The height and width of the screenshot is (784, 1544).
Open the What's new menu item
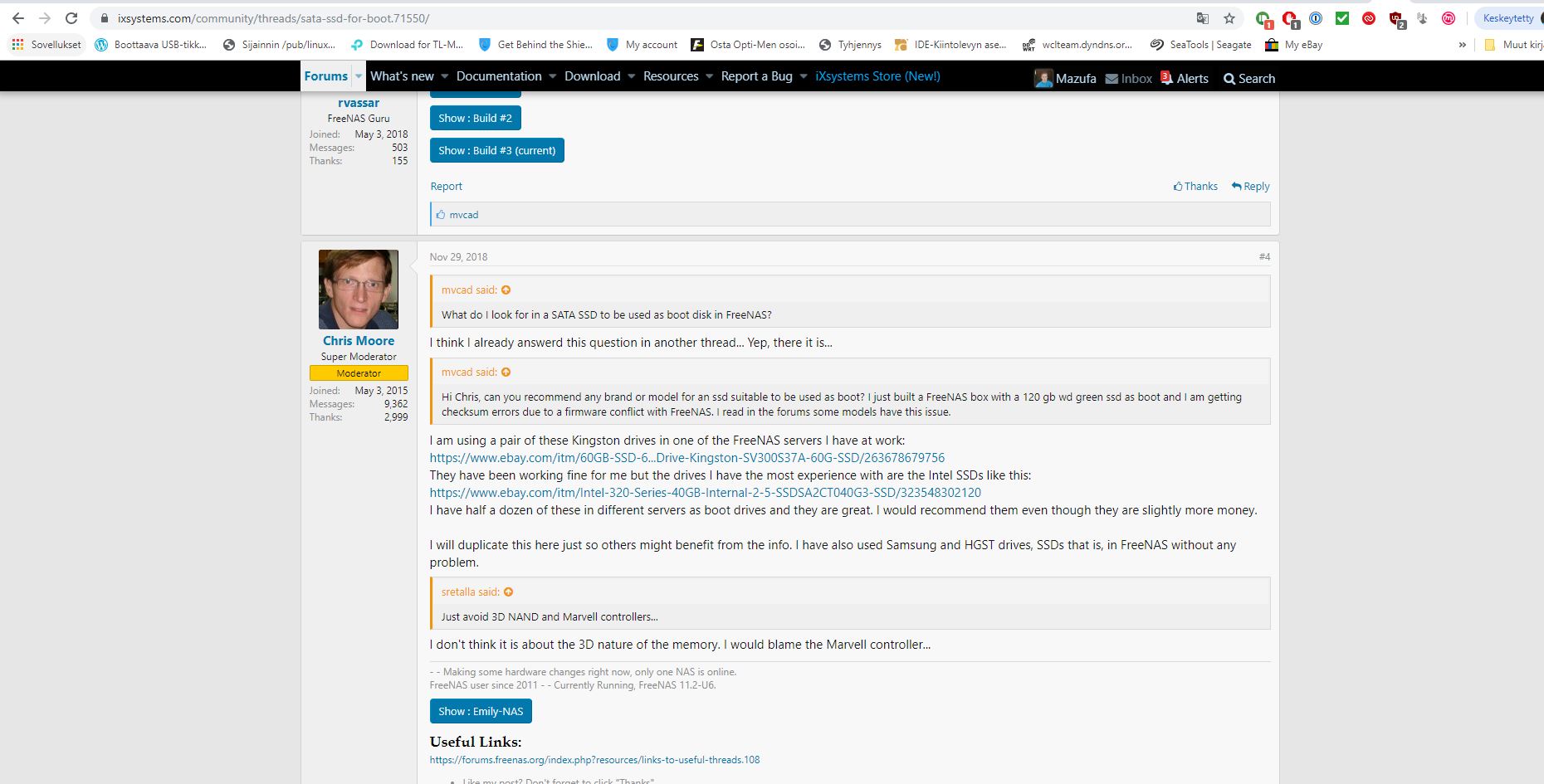[402, 76]
